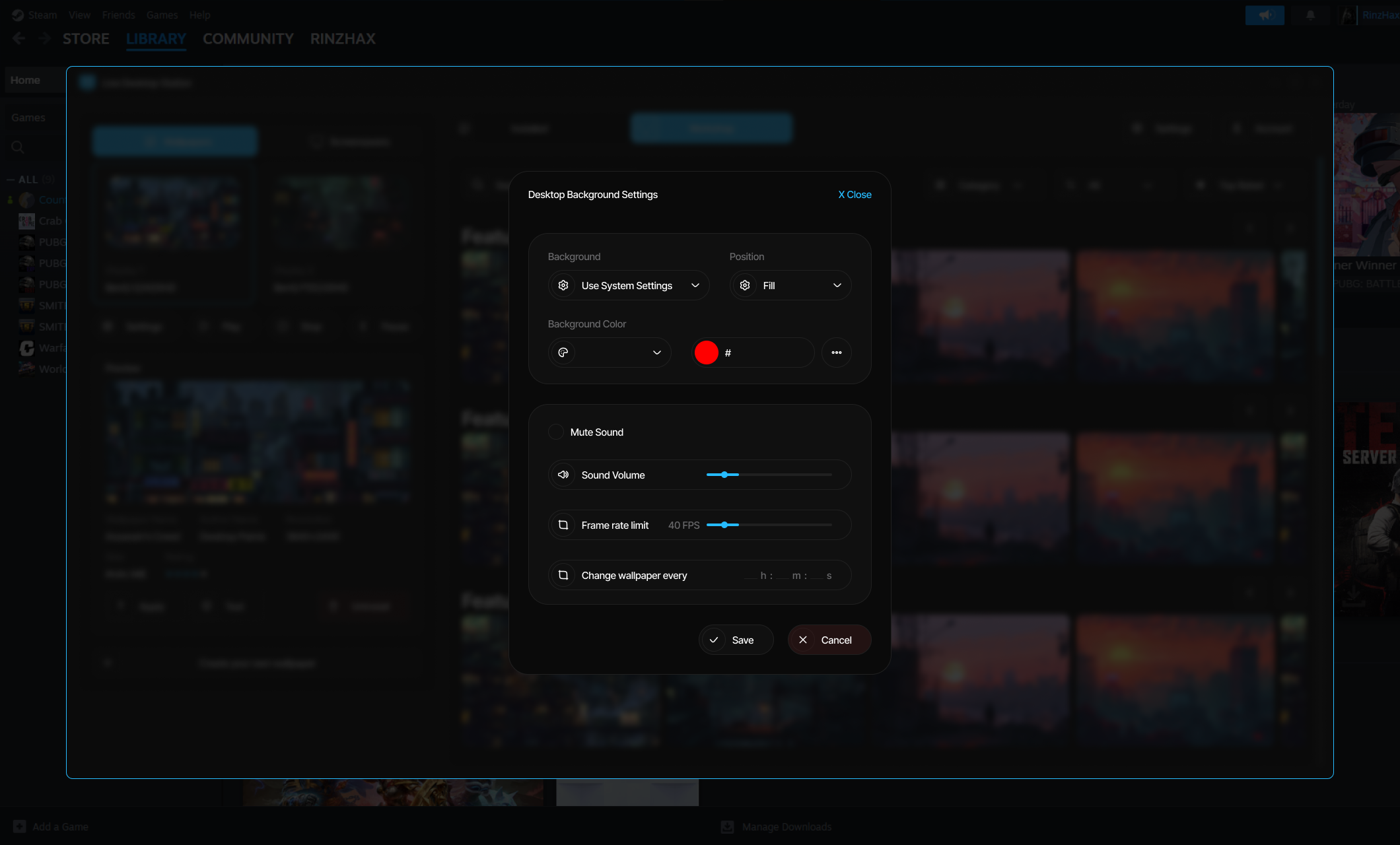Click the frame icon beside Frame rate limit

(563, 525)
